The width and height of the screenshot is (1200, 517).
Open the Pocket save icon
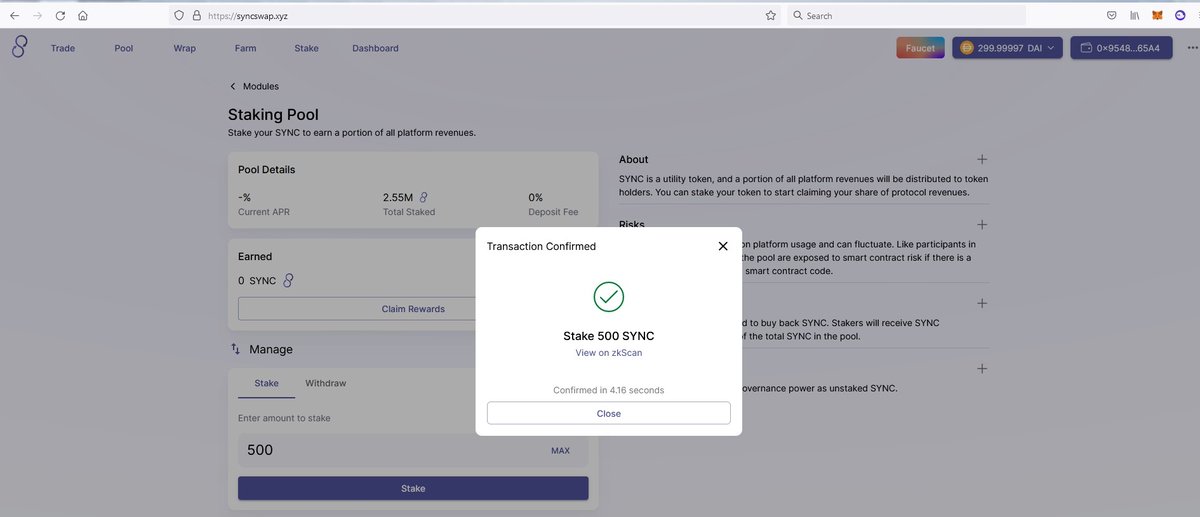click(1112, 16)
